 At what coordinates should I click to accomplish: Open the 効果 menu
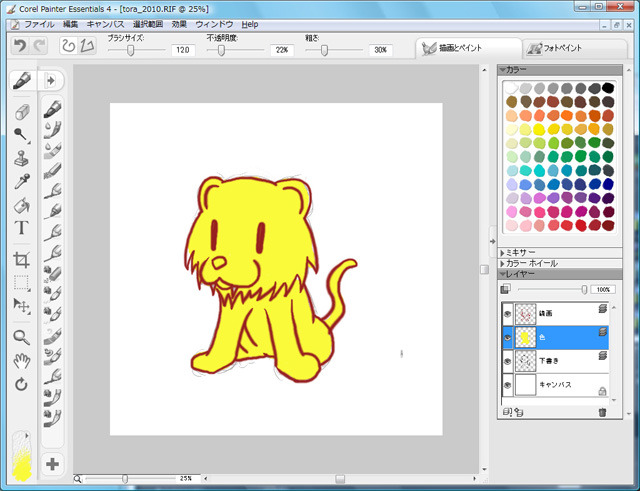point(179,24)
